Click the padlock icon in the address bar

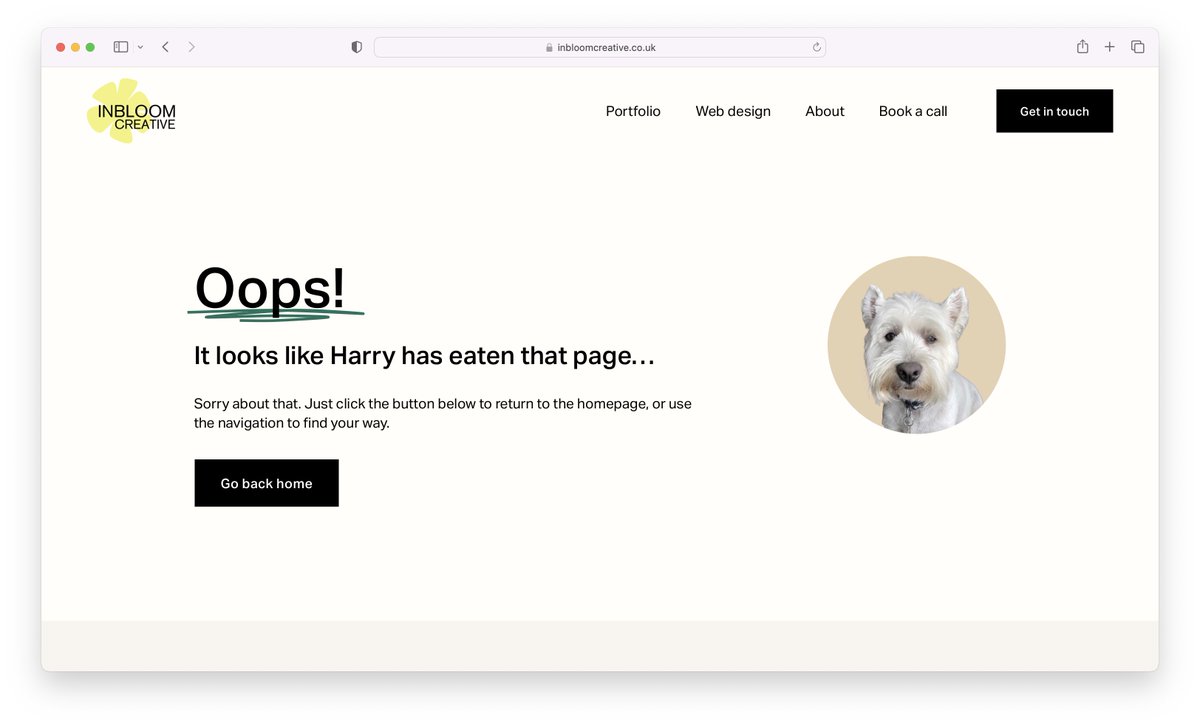point(547,46)
